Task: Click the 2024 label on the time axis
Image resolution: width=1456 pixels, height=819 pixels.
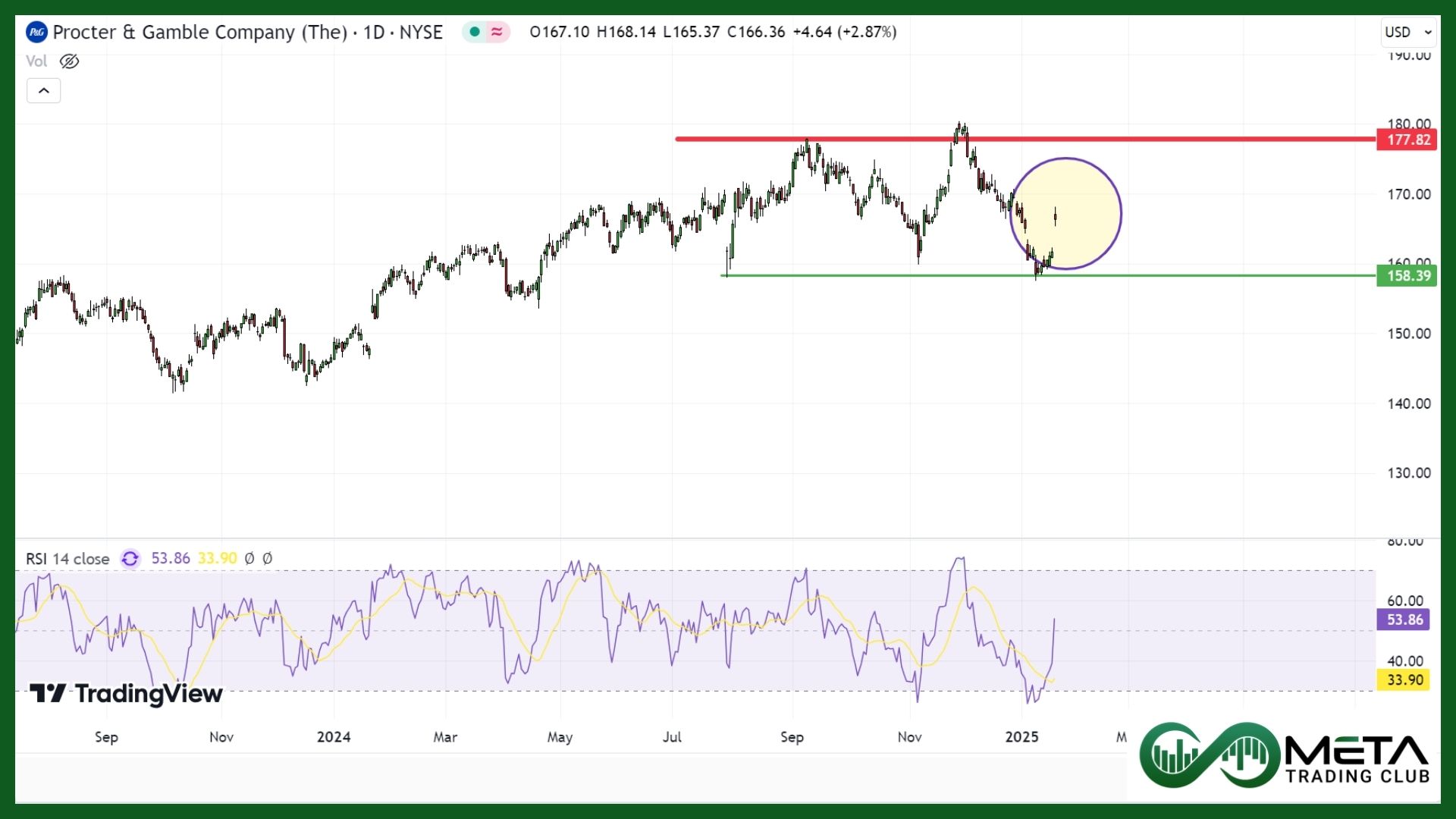Action: 334,737
